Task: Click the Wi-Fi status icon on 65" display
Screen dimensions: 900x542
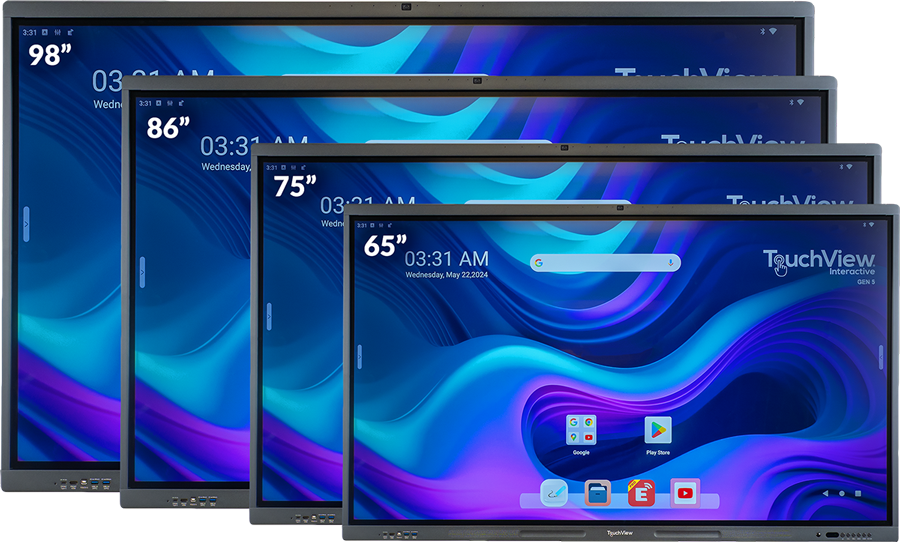Action: pos(871,224)
